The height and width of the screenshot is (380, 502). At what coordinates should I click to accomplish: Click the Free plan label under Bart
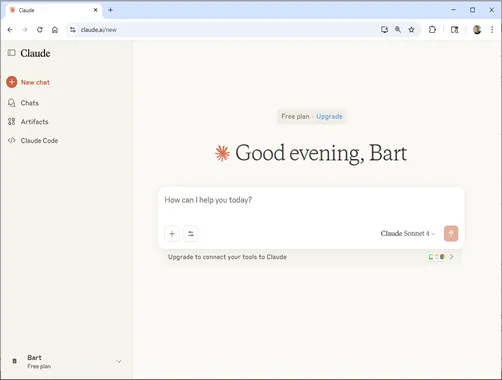[39, 366]
